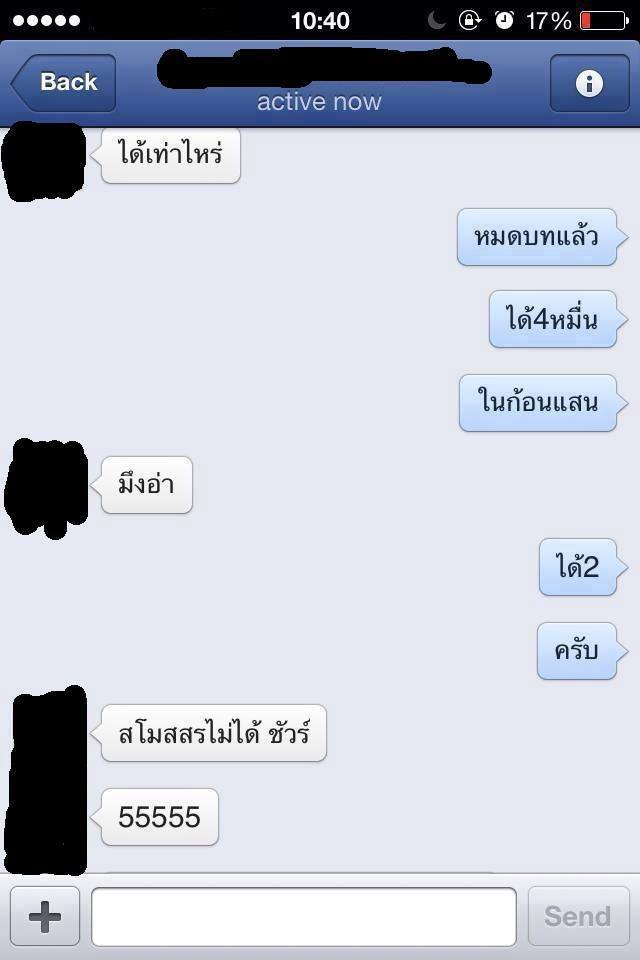Tap the signal strength dots
Screen dimensions: 640x960
[x=47, y=21]
